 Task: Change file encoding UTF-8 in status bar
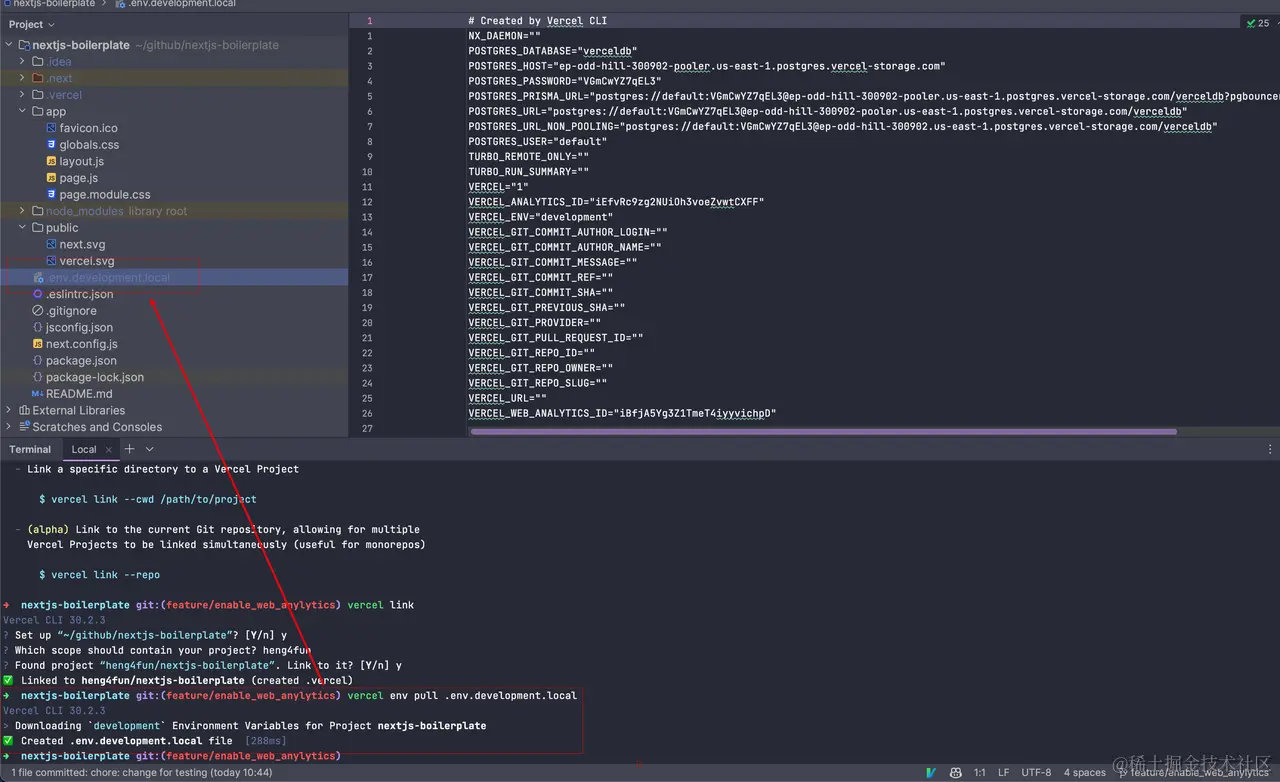[x=1036, y=772]
